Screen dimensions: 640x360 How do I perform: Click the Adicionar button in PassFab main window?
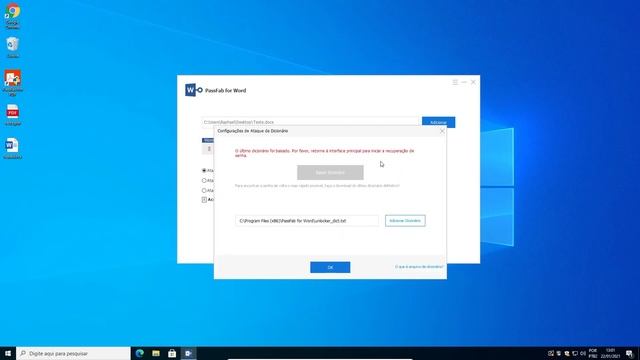(438, 122)
